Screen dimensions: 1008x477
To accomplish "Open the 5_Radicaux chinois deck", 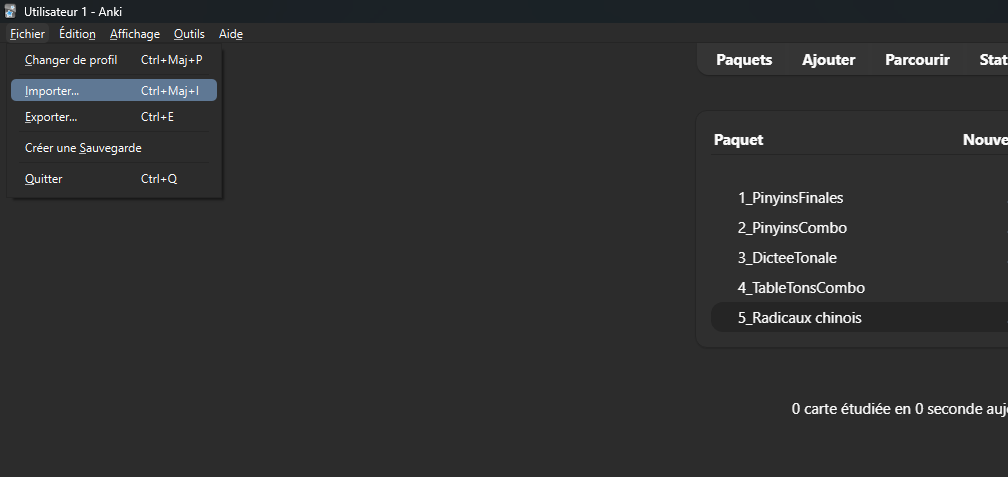I will click(799, 318).
